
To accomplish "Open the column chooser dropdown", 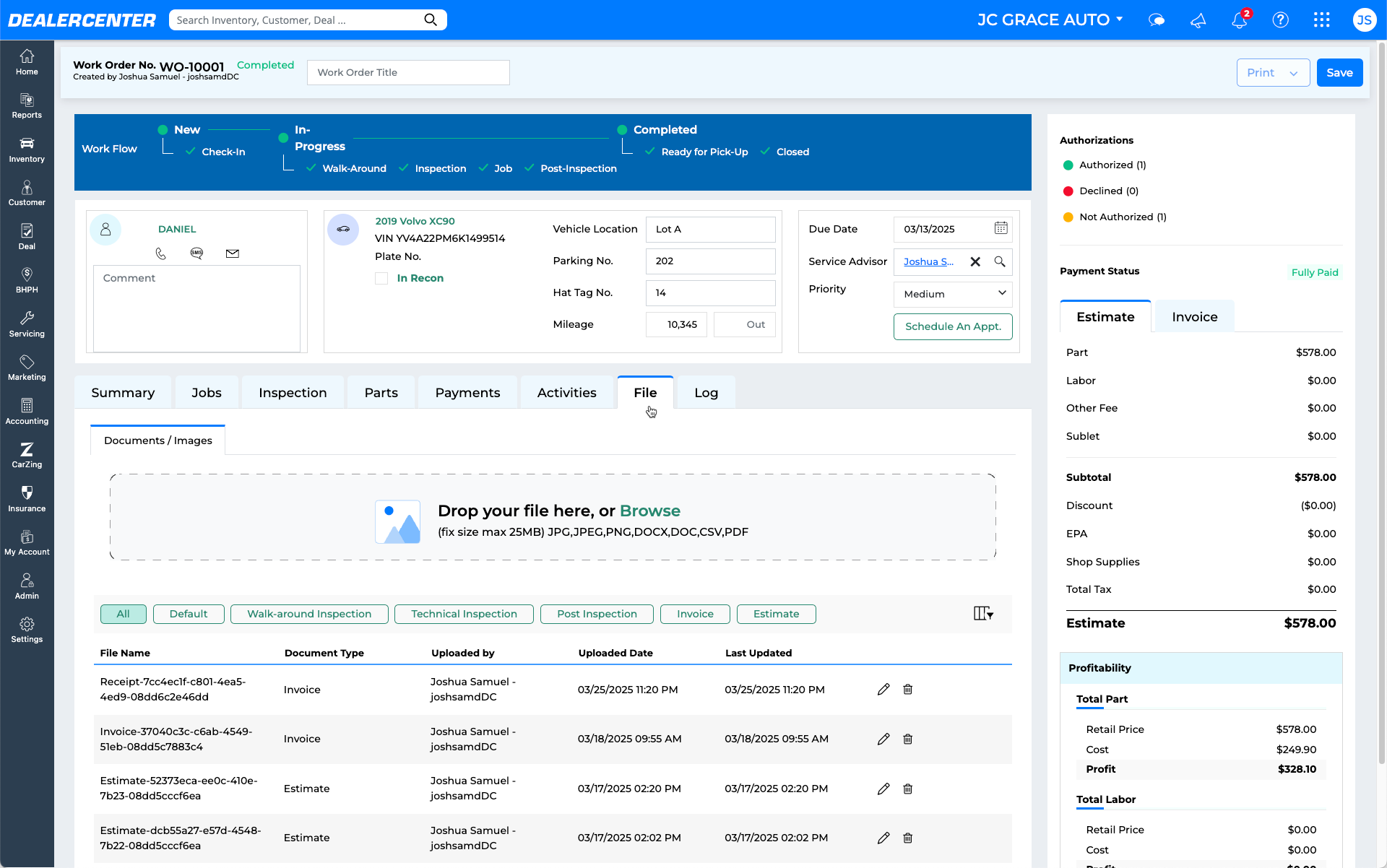I will click(983, 614).
